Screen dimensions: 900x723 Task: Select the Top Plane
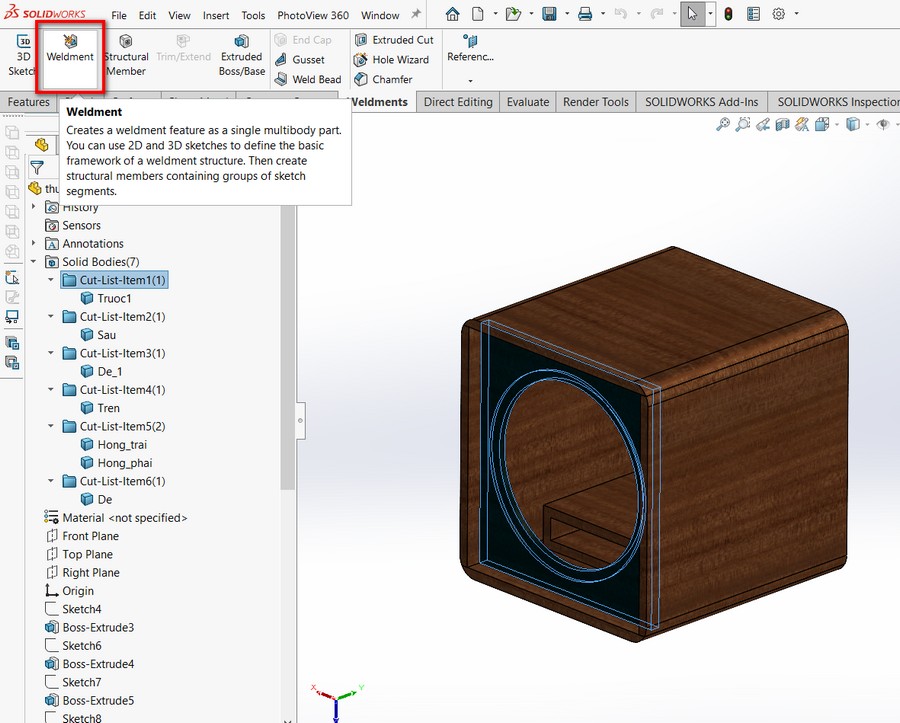(79, 554)
